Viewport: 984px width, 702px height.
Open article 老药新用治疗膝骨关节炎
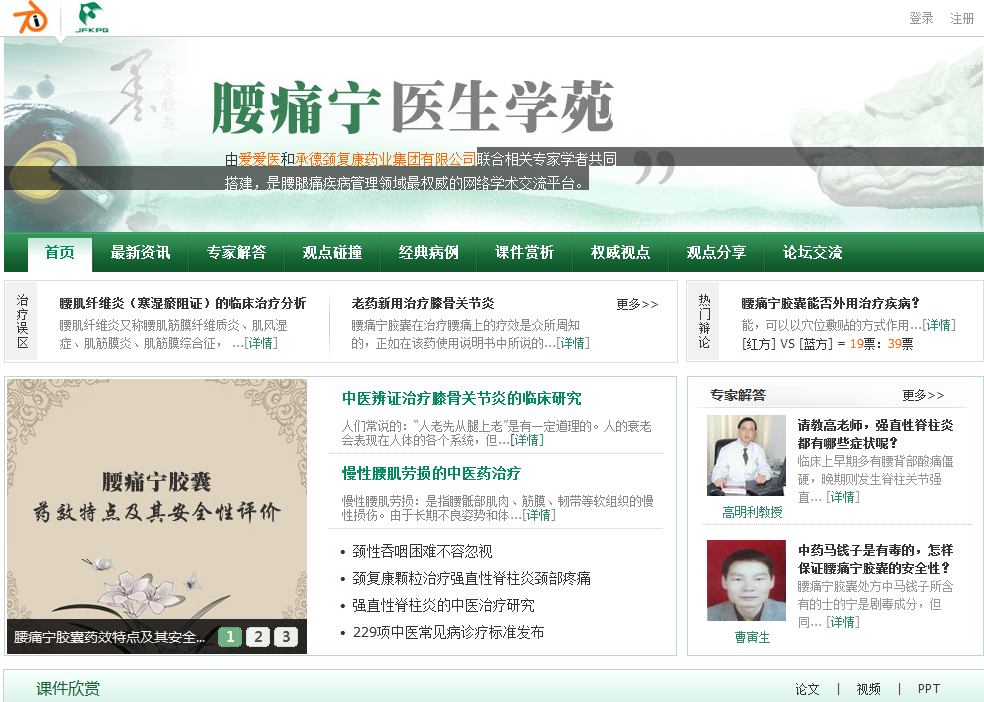coord(423,304)
